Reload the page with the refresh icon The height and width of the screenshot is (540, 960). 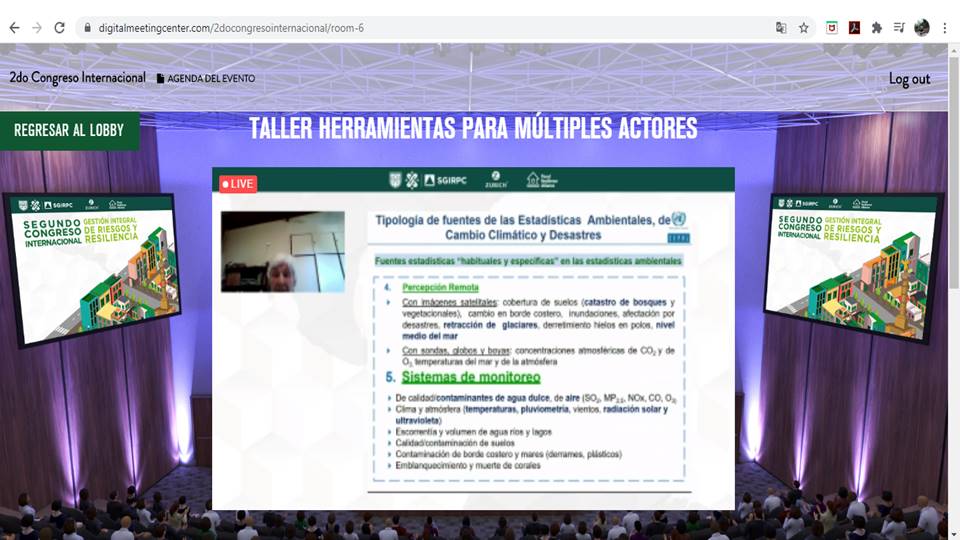coord(59,28)
